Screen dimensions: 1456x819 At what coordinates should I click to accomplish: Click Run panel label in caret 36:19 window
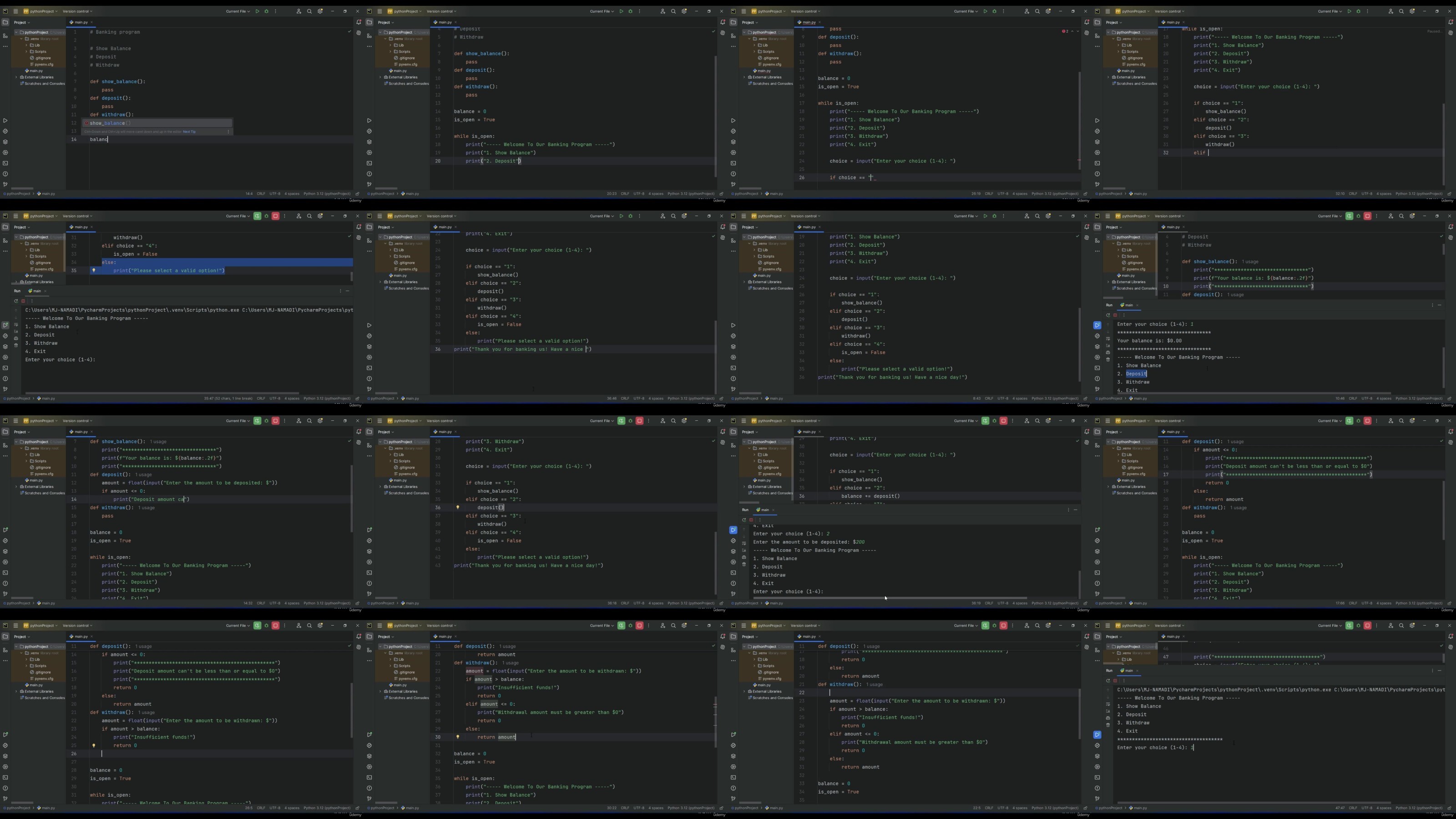click(745, 510)
